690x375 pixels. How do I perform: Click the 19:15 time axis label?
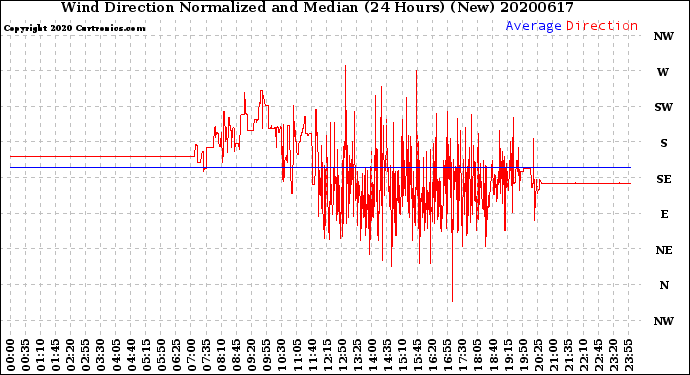(508, 355)
